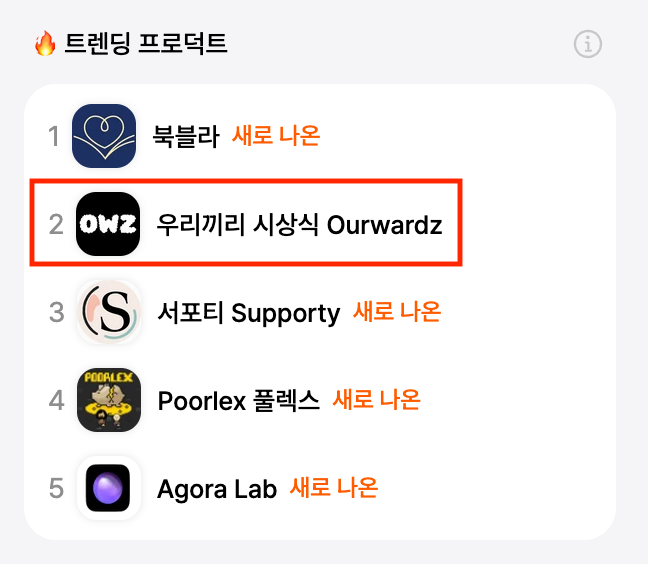The width and height of the screenshot is (648, 564).
Task: Open the Supporty S logo icon
Action: coord(109,312)
